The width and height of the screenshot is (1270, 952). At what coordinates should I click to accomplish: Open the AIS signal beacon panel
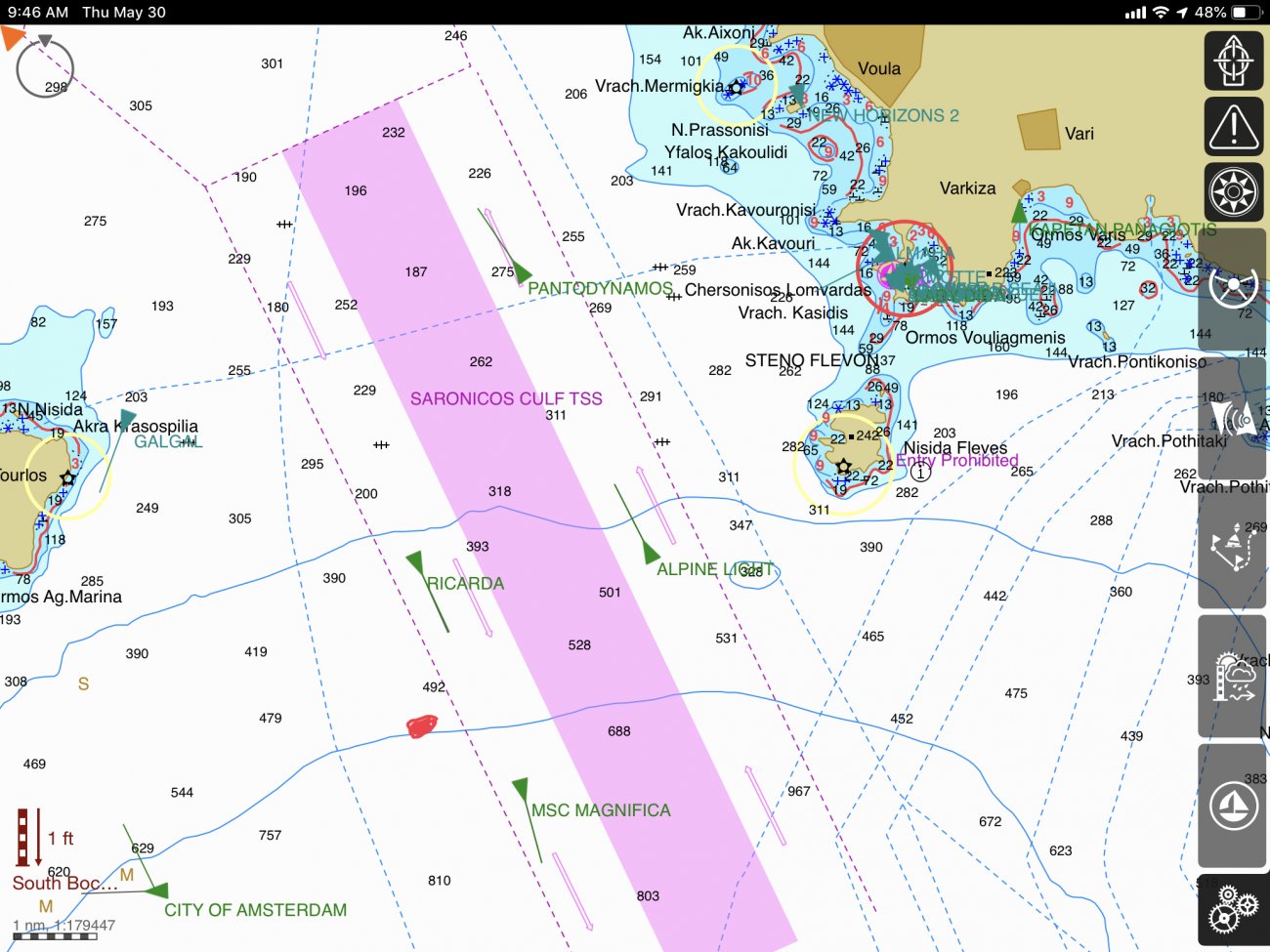click(x=1234, y=419)
